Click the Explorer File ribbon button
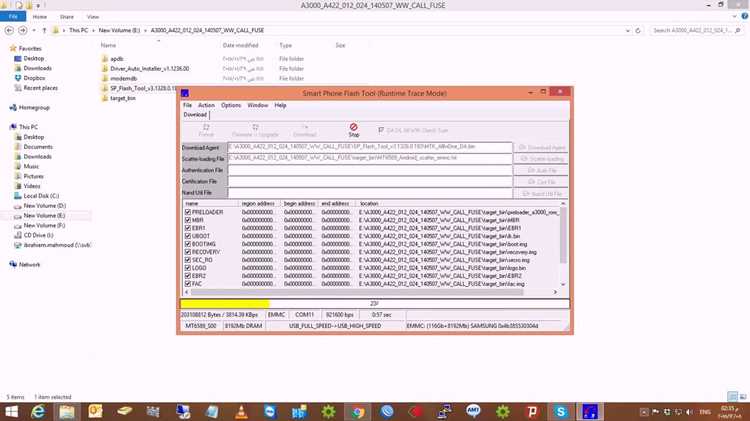This screenshot has height=421, width=750. point(13,17)
